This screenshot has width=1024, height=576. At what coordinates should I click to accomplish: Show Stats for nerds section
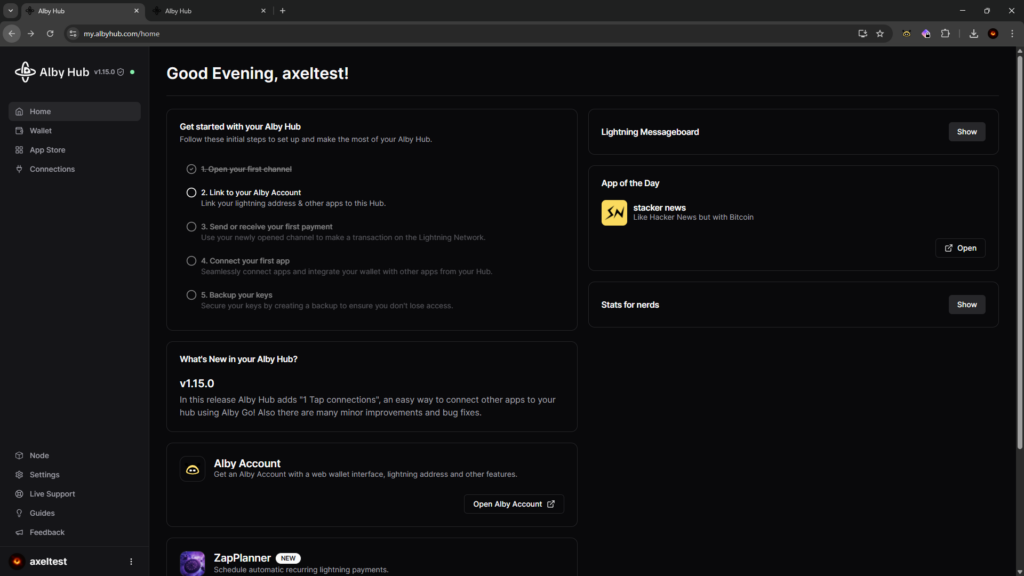pyautogui.click(x=966, y=304)
